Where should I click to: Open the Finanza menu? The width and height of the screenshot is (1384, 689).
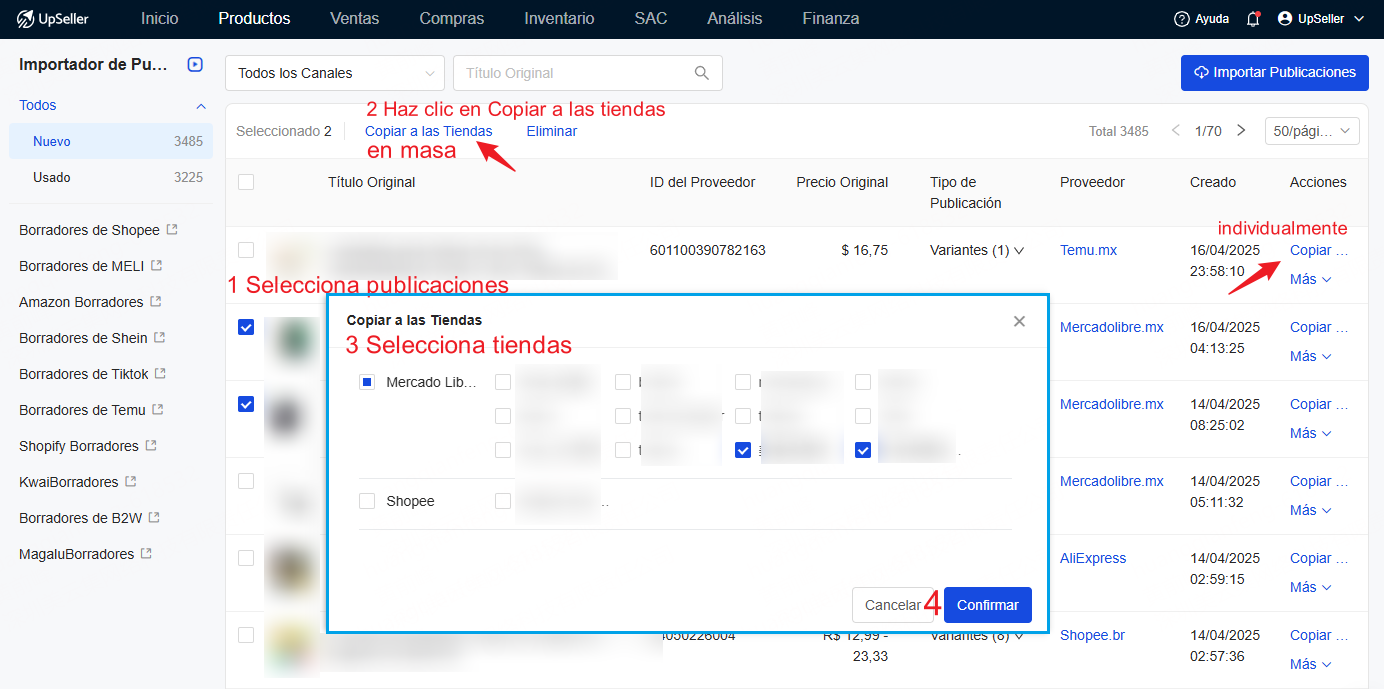(831, 19)
